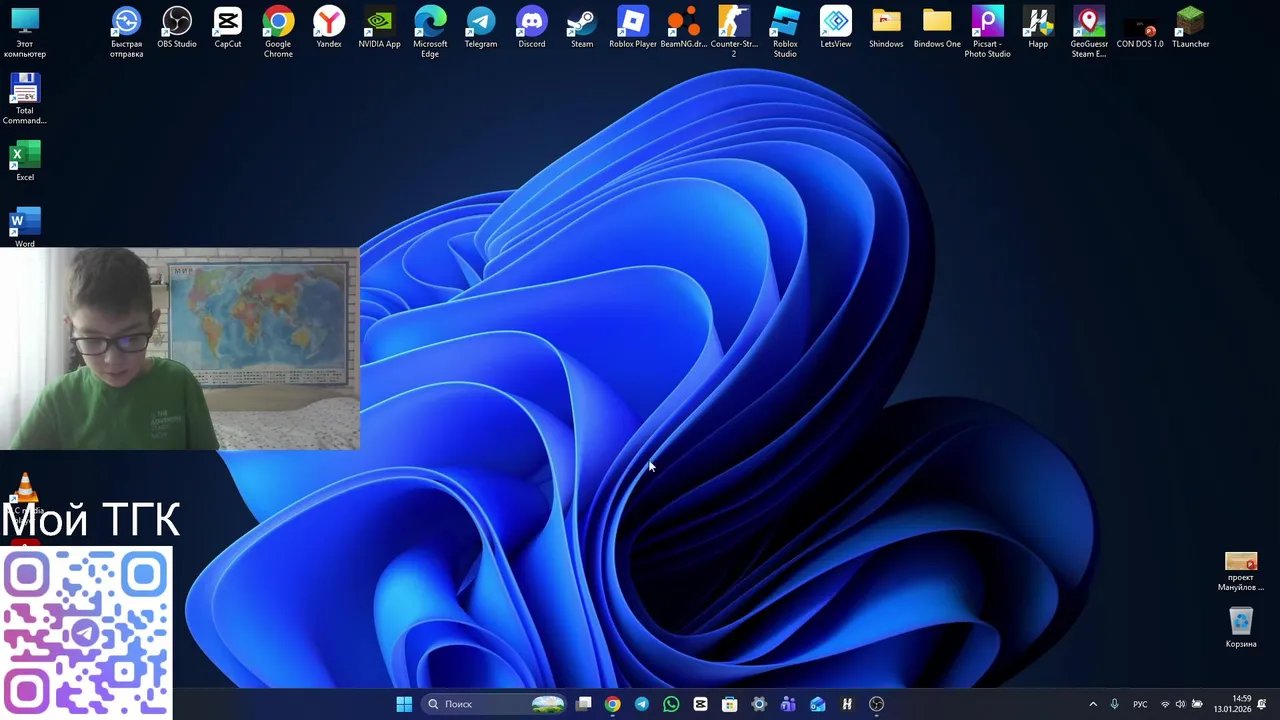Image resolution: width=1280 pixels, height=720 pixels.
Task: Open the clock showing 14:59
Action: click(1232, 704)
